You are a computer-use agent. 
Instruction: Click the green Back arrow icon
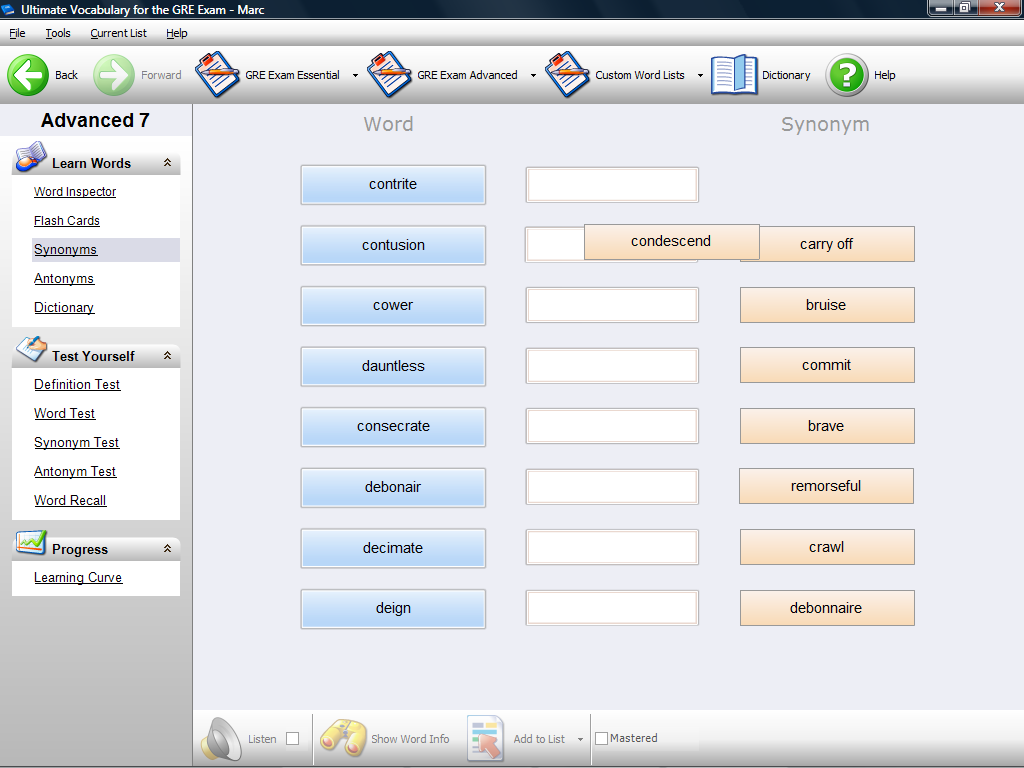tap(28, 75)
